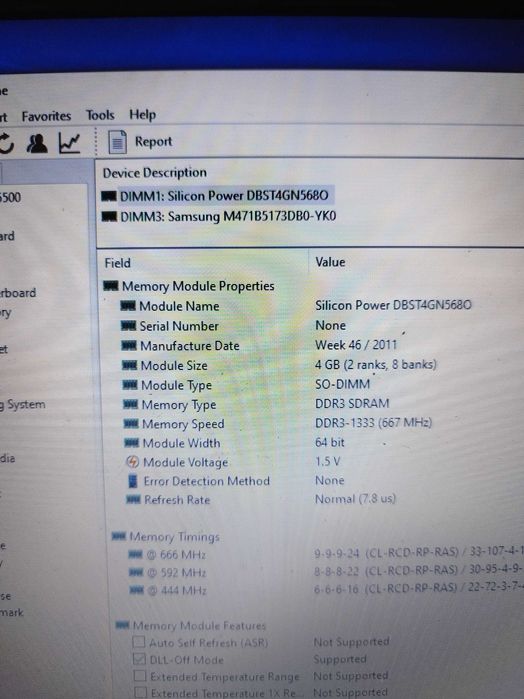
Task: Select value DDR3 SDRAM
Action: coord(352,403)
